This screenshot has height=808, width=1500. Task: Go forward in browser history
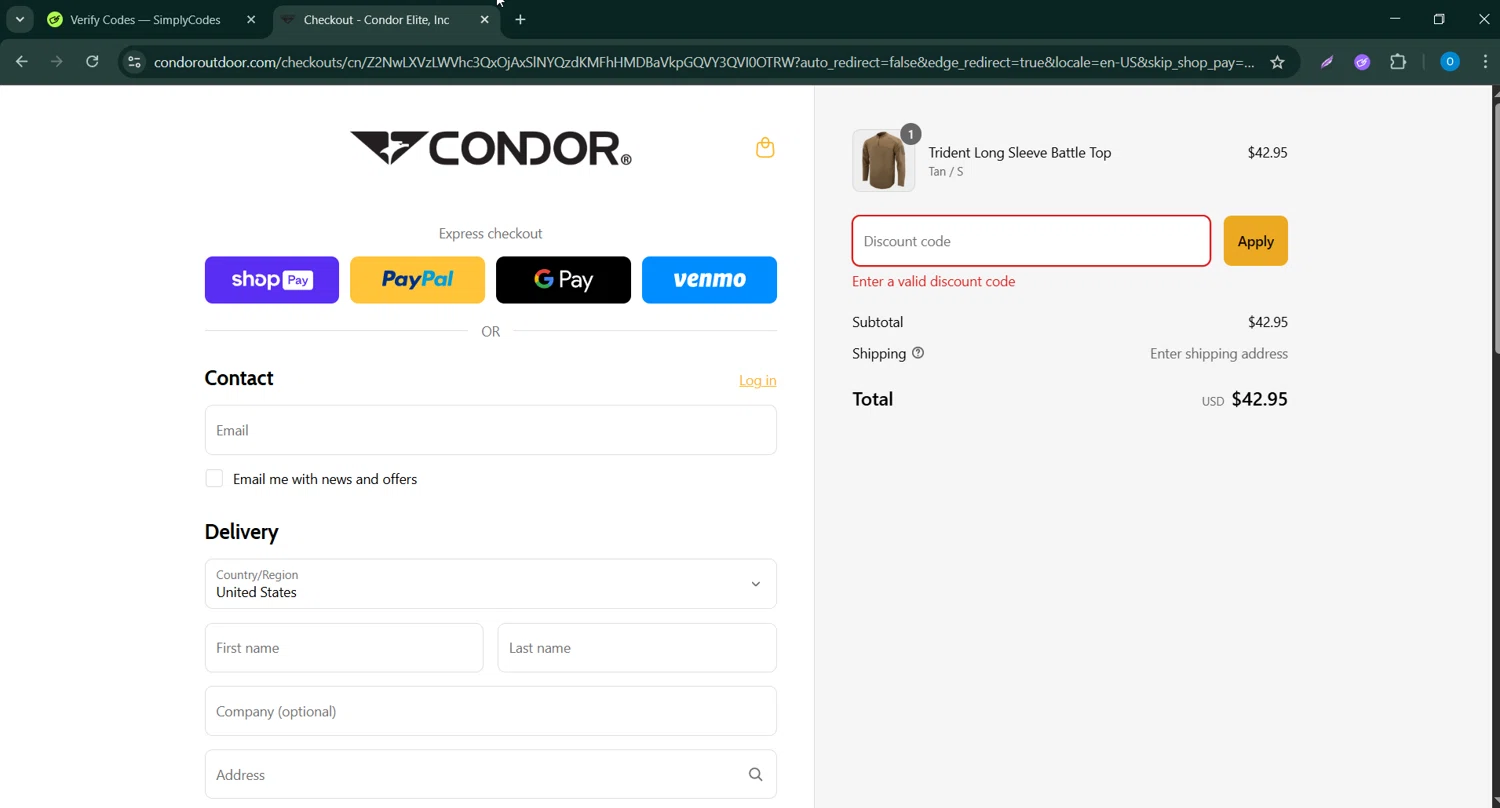point(57,62)
